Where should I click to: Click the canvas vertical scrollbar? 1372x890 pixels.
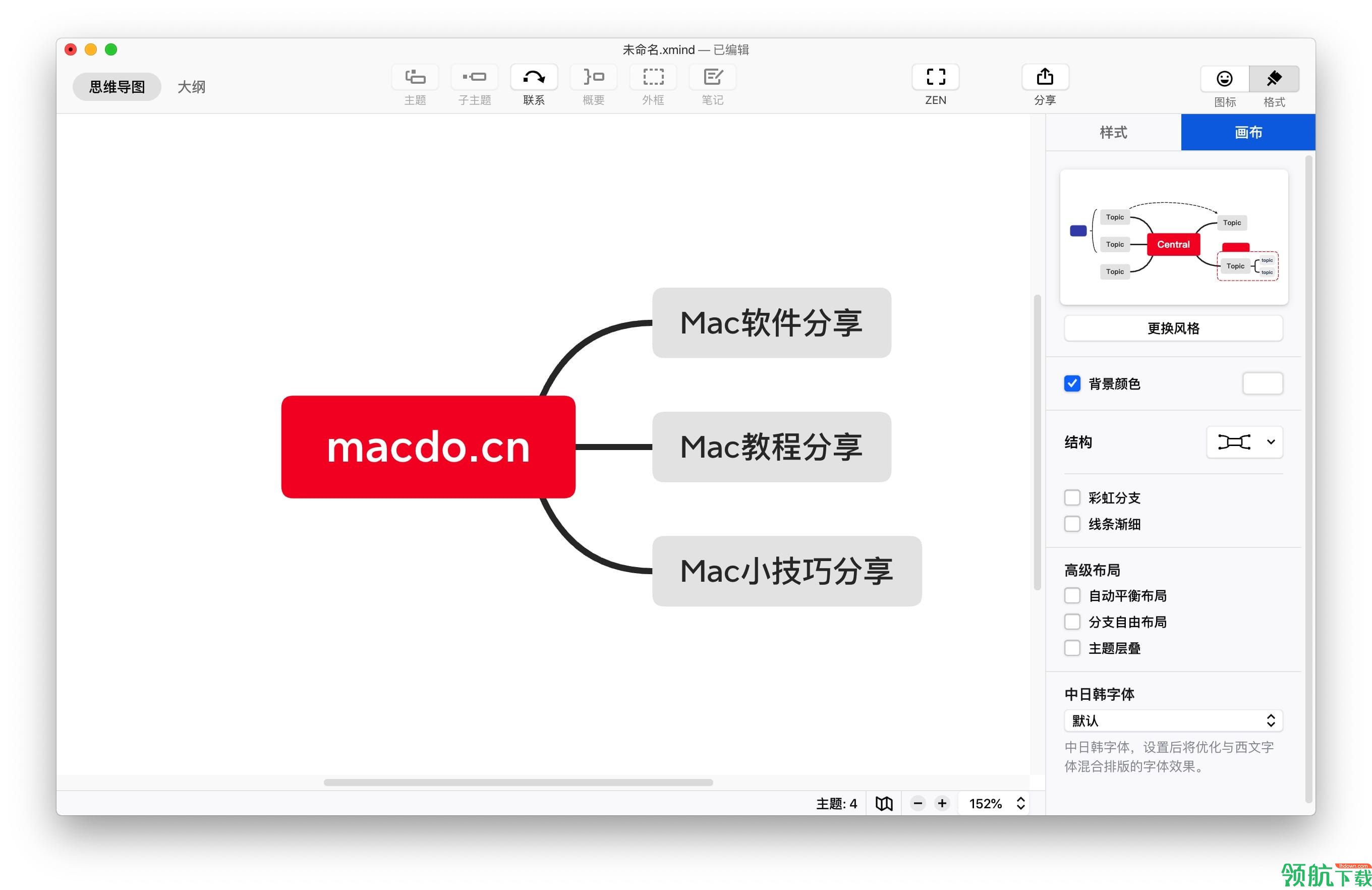point(1037,442)
